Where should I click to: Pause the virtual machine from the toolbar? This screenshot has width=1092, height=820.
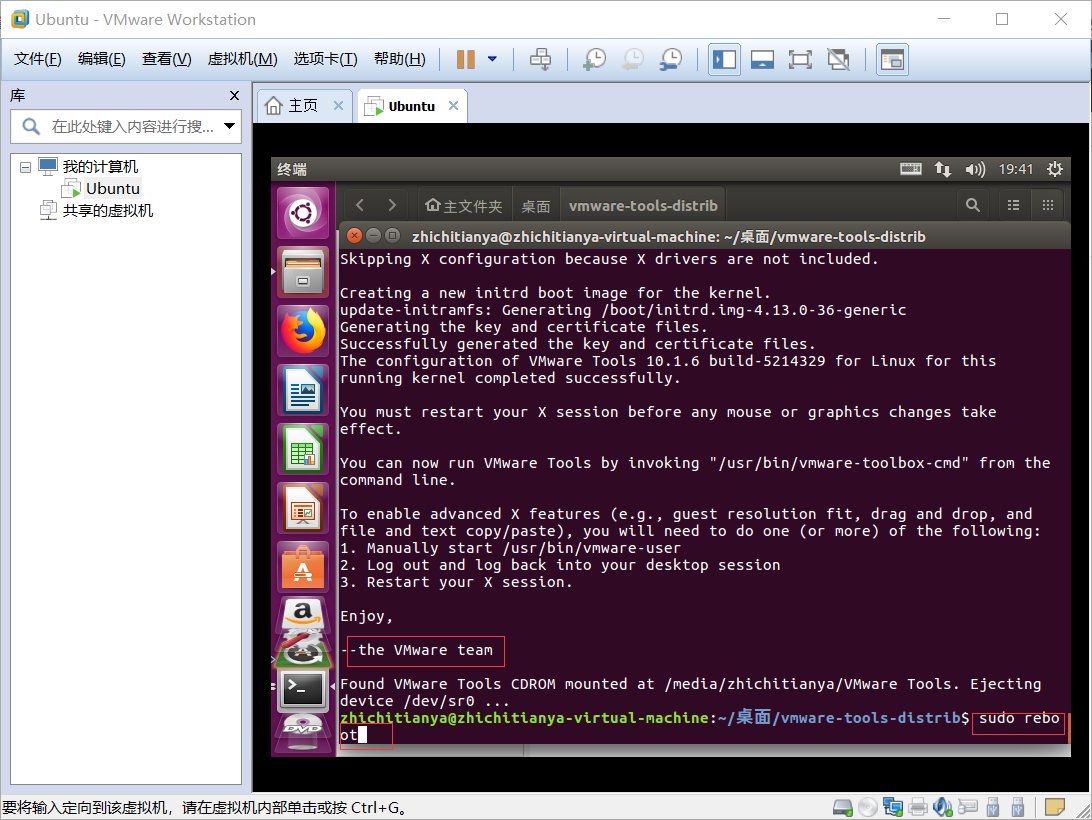465,59
